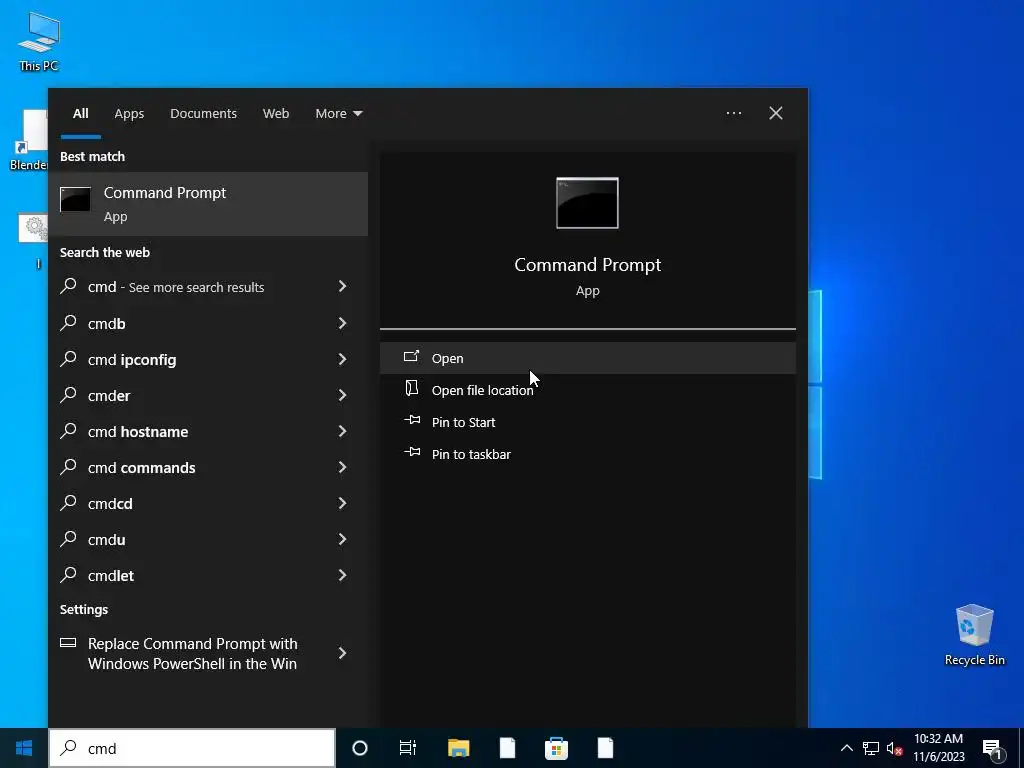Click the Command Prompt icon in best match

coord(75,199)
